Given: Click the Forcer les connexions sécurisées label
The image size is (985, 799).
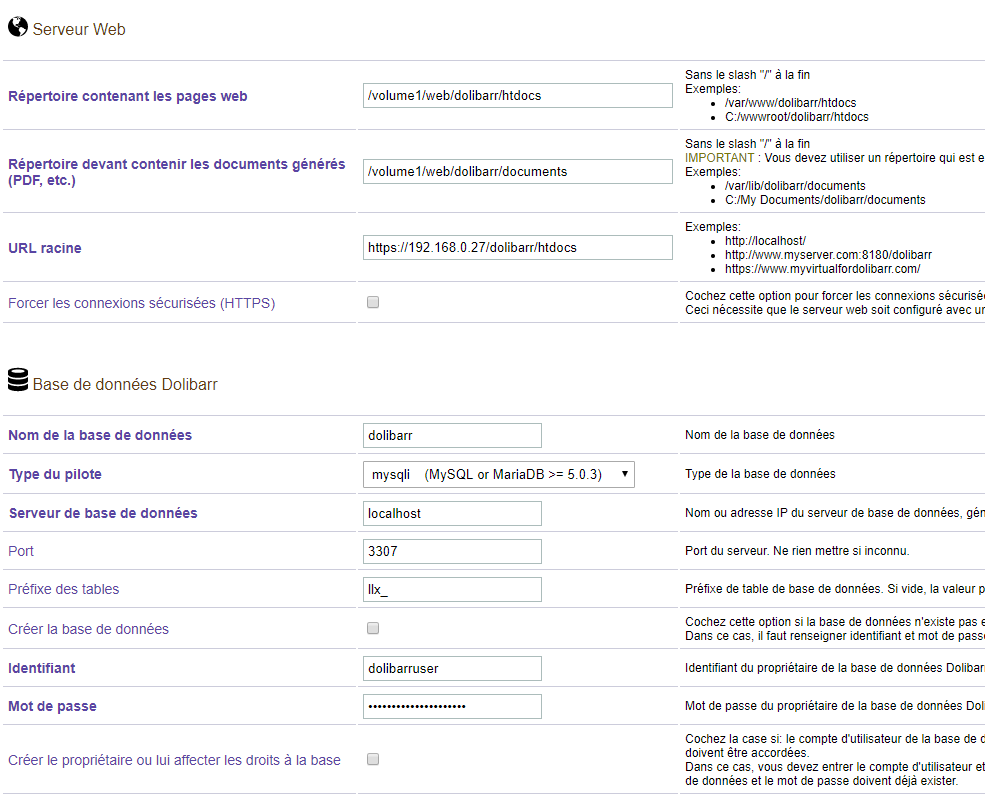Looking at the screenshot, I should pyautogui.click(x=141, y=303).
